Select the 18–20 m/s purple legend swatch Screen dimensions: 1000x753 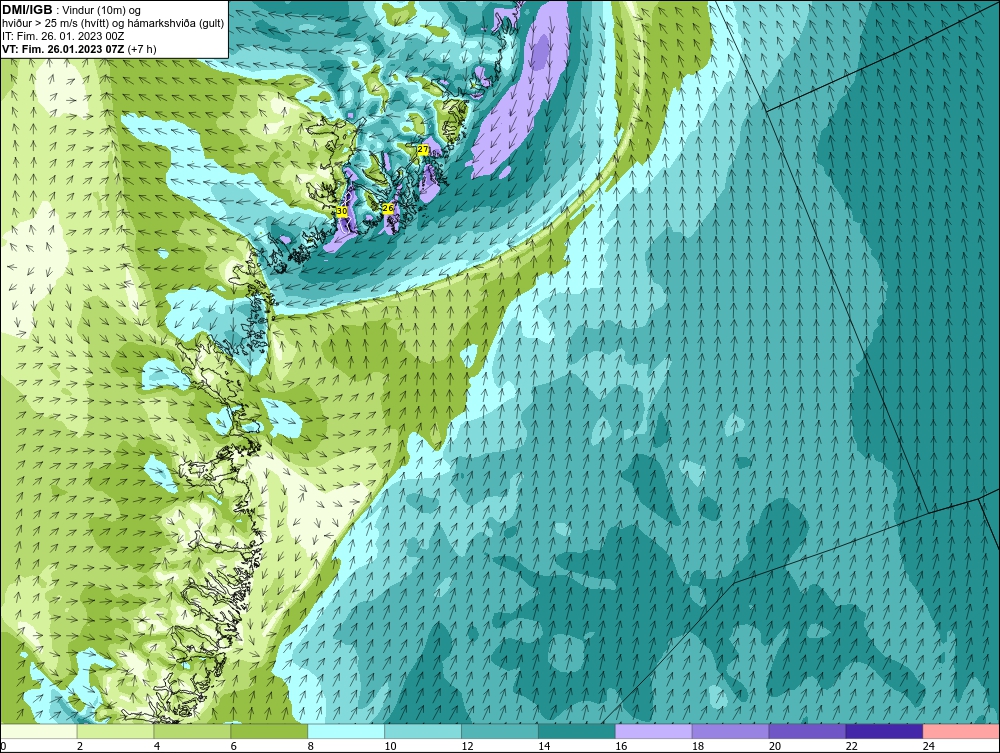(x=730, y=731)
